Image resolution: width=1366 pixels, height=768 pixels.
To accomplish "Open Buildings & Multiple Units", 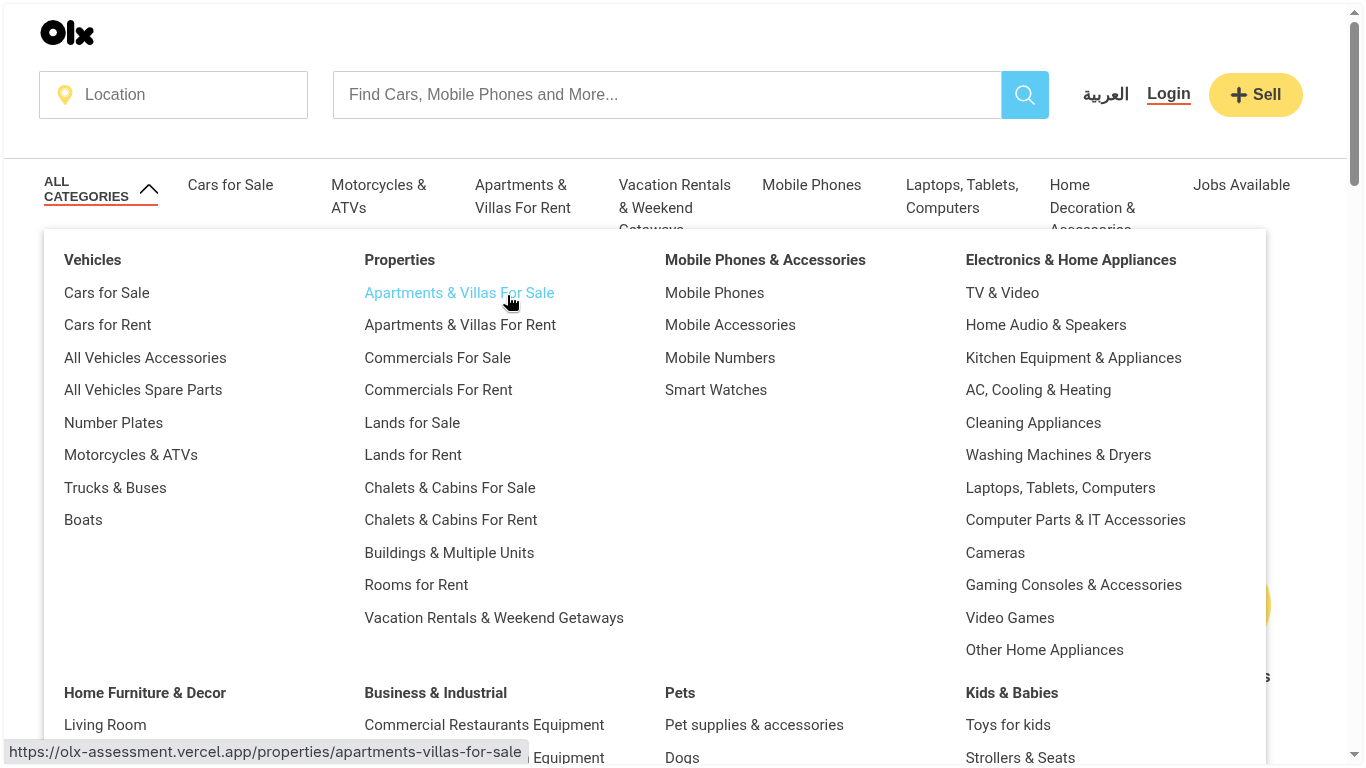I will coord(449,553).
